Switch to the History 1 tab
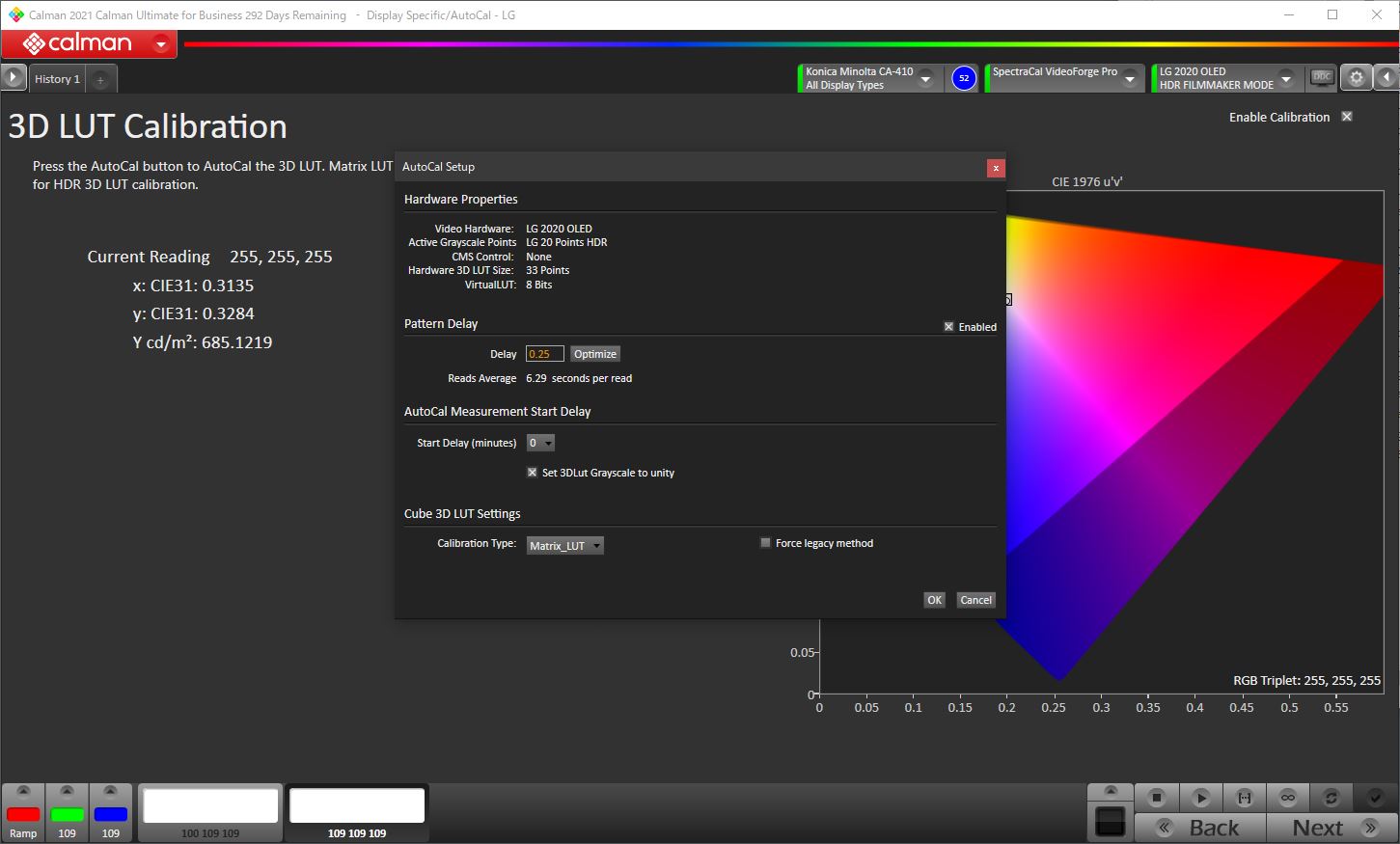Image resolution: width=1400 pixels, height=844 pixels. (x=57, y=79)
